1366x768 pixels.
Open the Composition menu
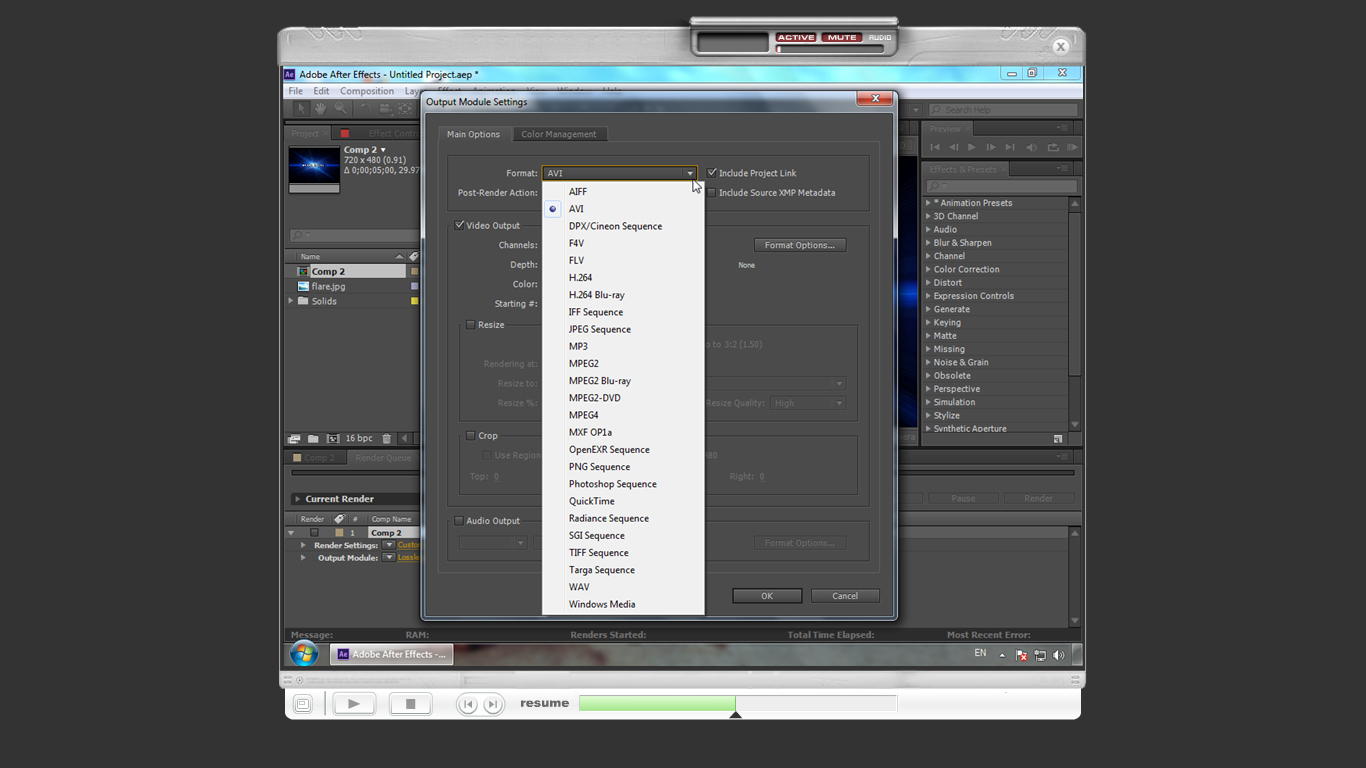367,91
